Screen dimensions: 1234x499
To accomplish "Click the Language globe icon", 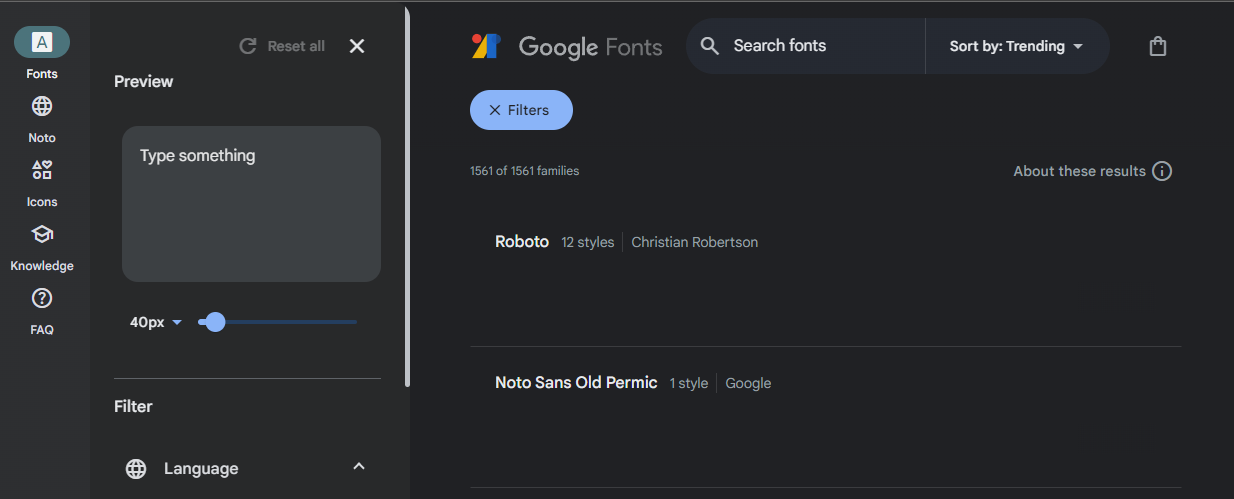I will click(136, 468).
